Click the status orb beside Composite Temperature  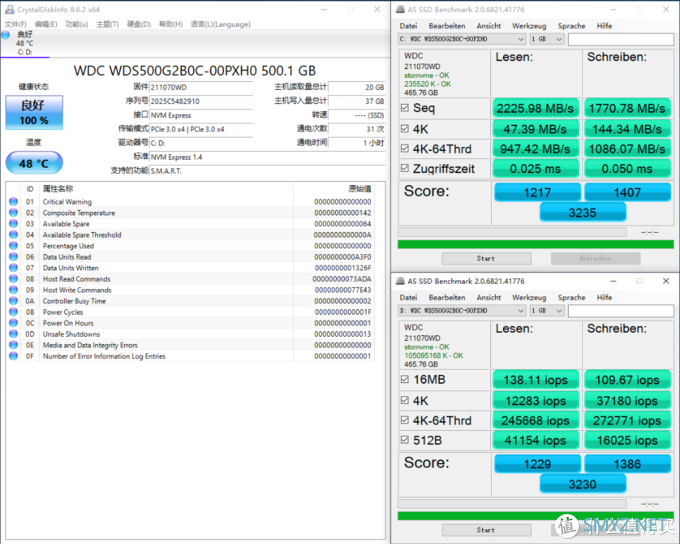[x=13, y=213]
